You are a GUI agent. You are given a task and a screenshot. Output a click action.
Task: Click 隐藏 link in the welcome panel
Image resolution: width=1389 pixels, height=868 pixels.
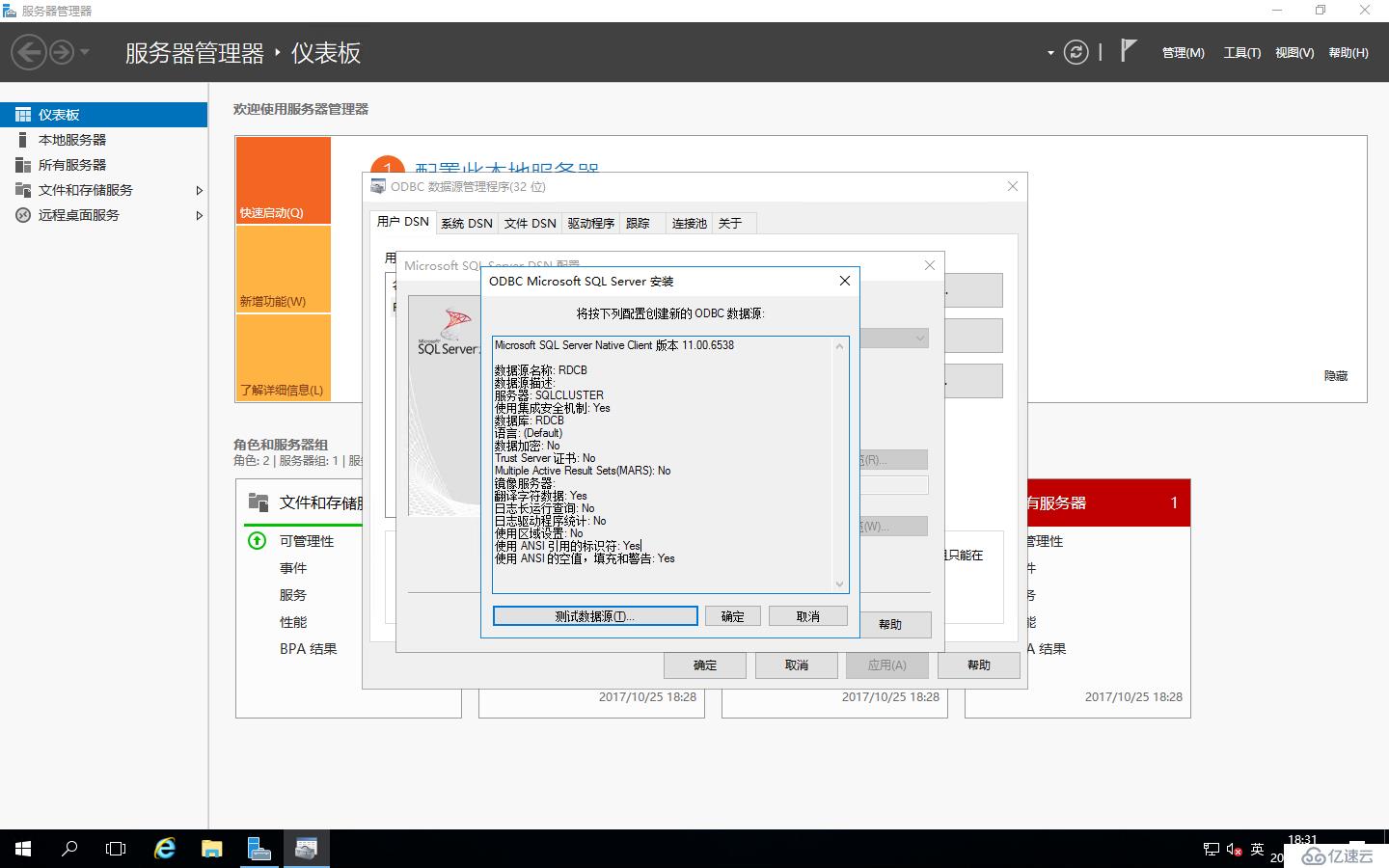(x=1336, y=376)
